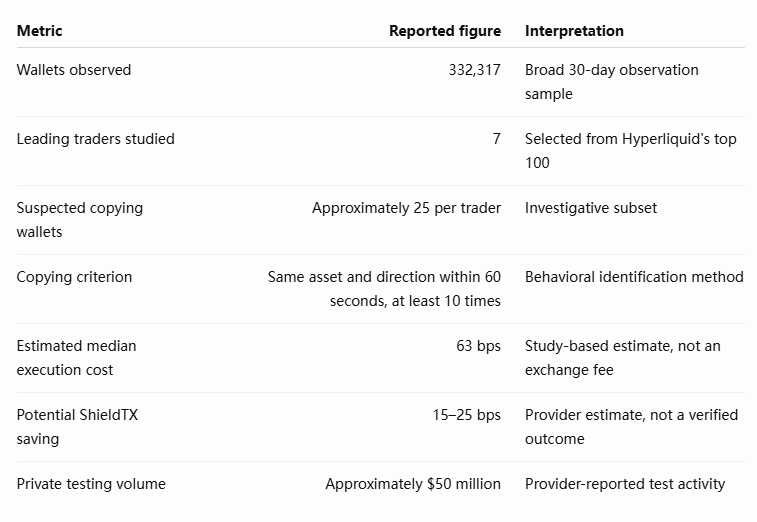Click Same asset and direction criterion text
Screen dimensions: 757x522
[x=384, y=289]
